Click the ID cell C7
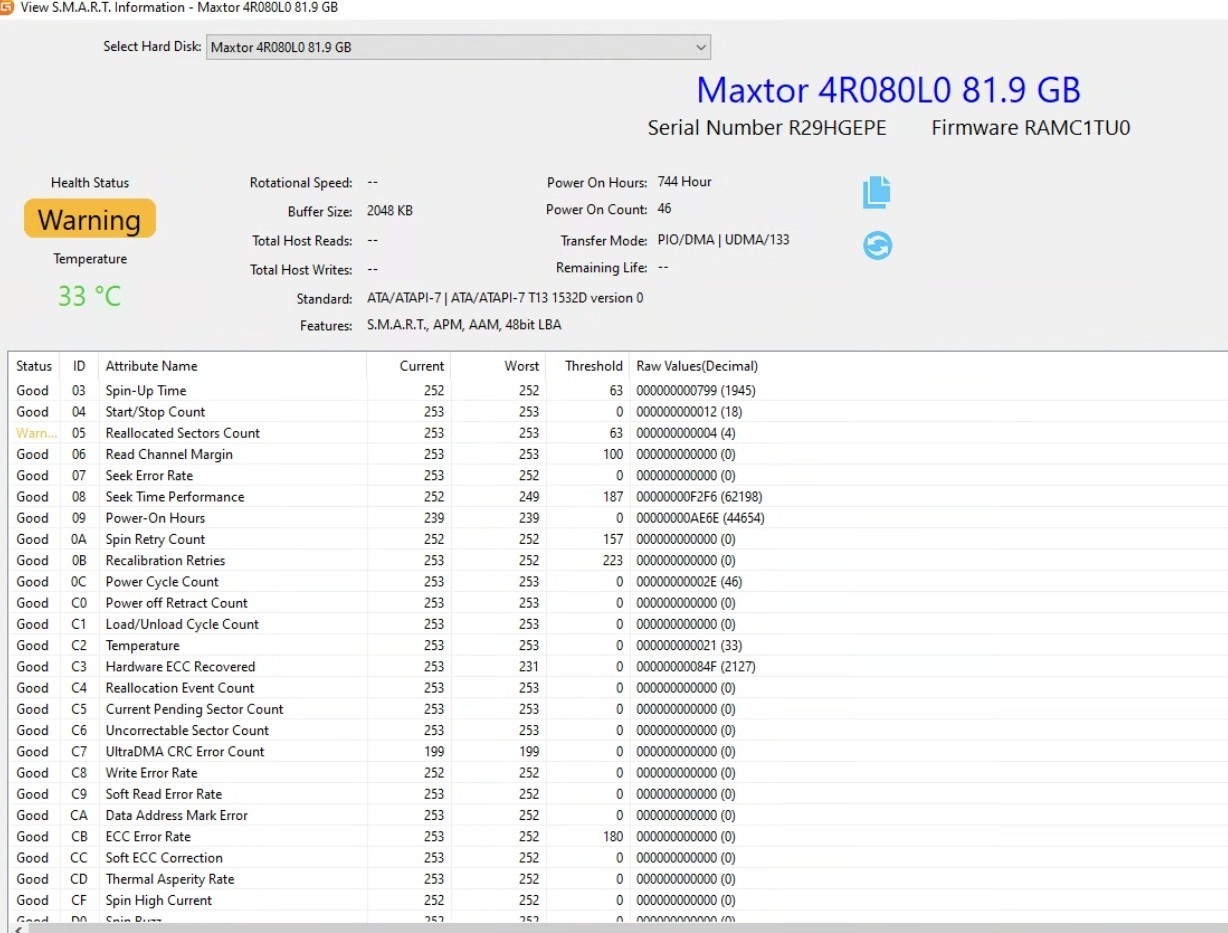The width and height of the screenshot is (1228, 933). (x=79, y=752)
